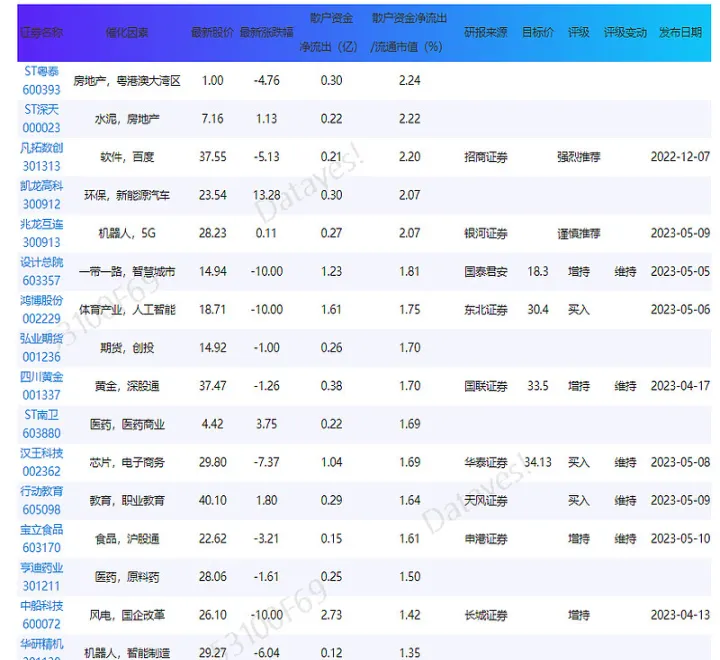Select the cell 房地产，粤港澳大湾区
This screenshot has width=720, height=660.
(x=127, y=81)
